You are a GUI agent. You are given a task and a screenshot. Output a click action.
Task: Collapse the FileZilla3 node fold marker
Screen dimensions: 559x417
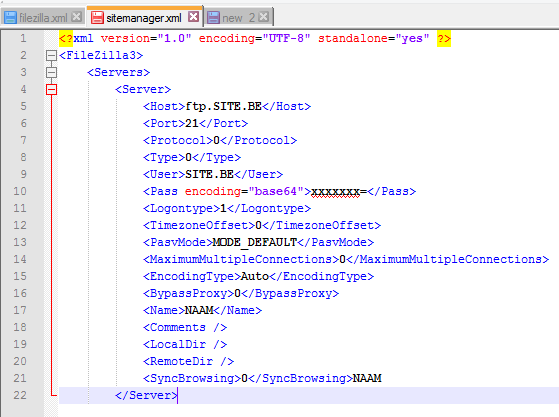pyautogui.click(x=51, y=55)
